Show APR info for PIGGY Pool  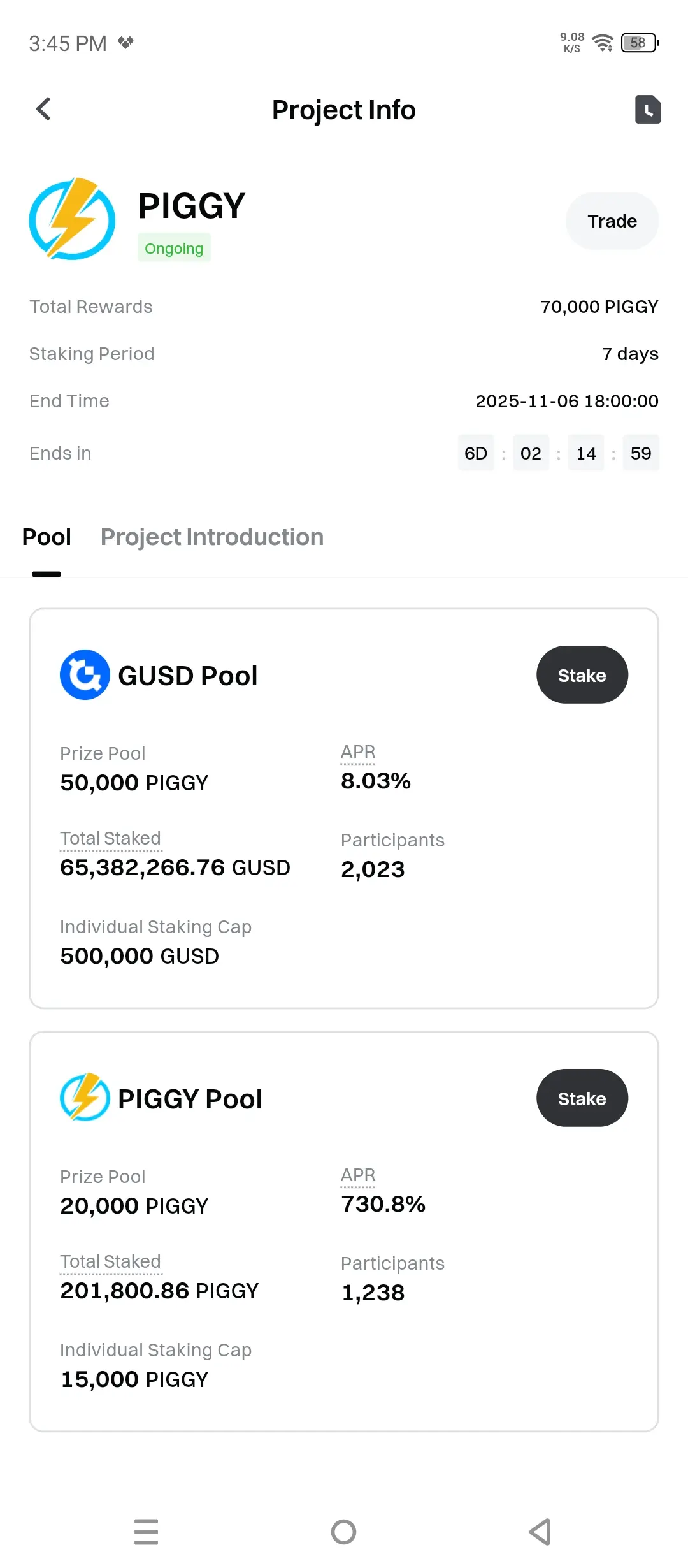(x=358, y=1175)
